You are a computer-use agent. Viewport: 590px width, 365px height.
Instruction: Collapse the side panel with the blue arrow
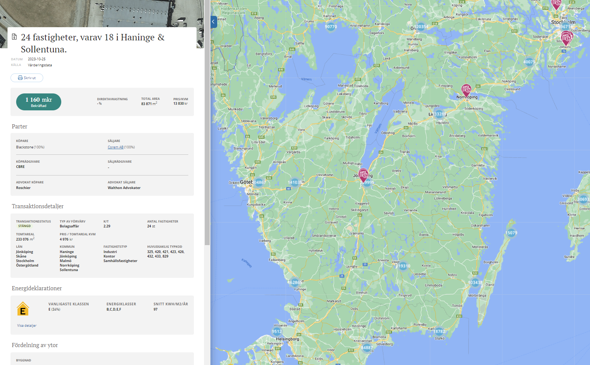point(213,22)
